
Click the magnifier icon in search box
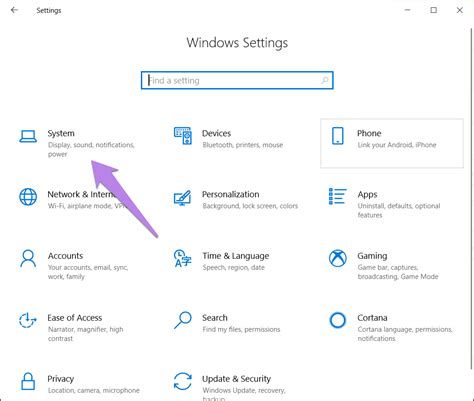click(325, 80)
